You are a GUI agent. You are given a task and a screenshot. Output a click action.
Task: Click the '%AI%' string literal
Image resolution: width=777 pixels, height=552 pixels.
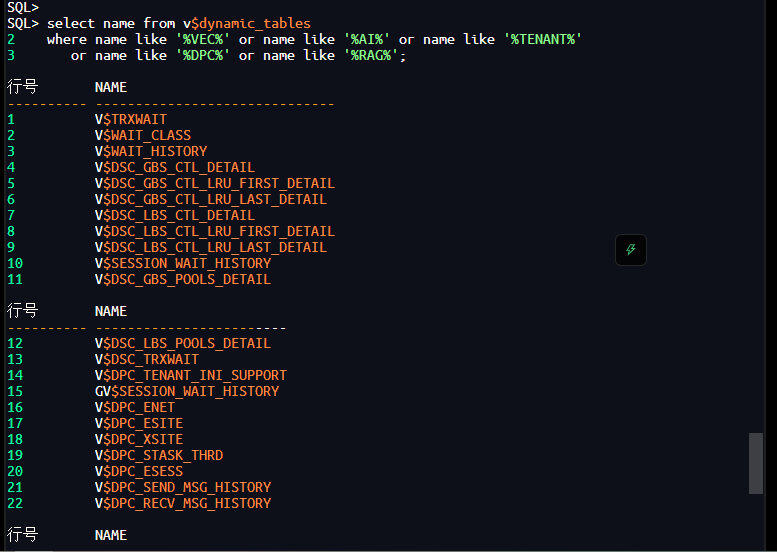[x=367, y=39]
